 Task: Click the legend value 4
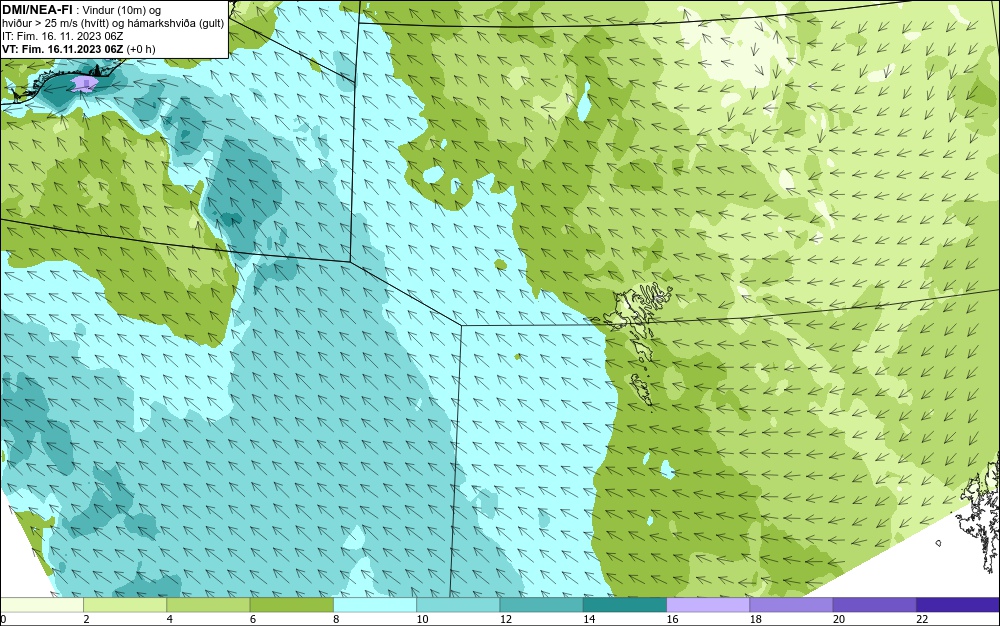coord(170,619)
